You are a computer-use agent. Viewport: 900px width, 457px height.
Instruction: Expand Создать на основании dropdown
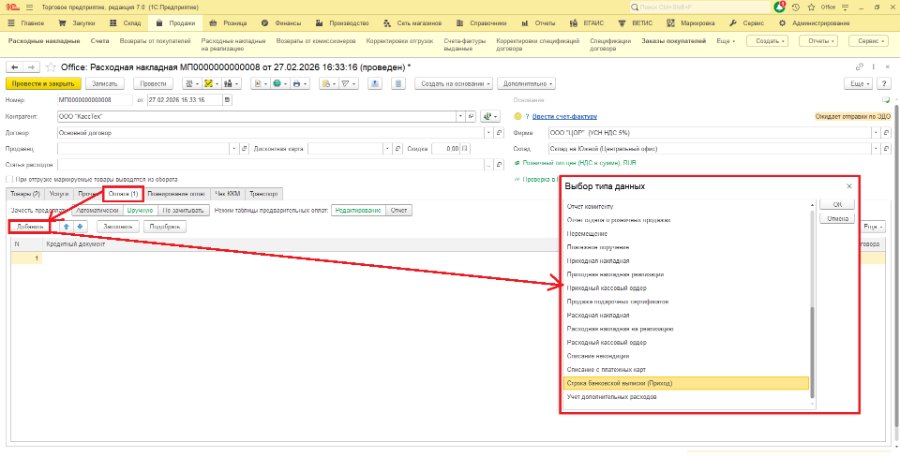[454, 84]
